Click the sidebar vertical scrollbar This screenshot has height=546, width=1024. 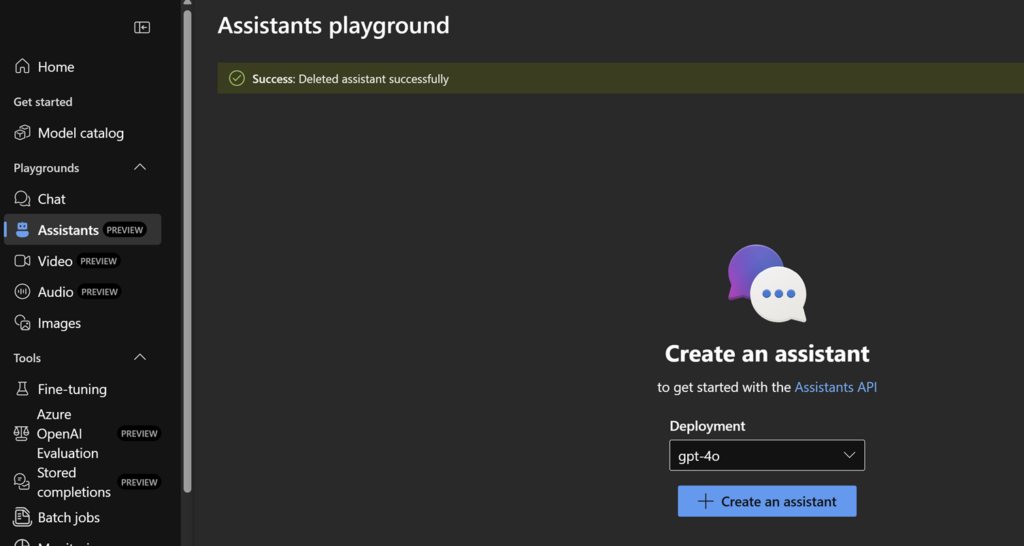pos(187,250)
